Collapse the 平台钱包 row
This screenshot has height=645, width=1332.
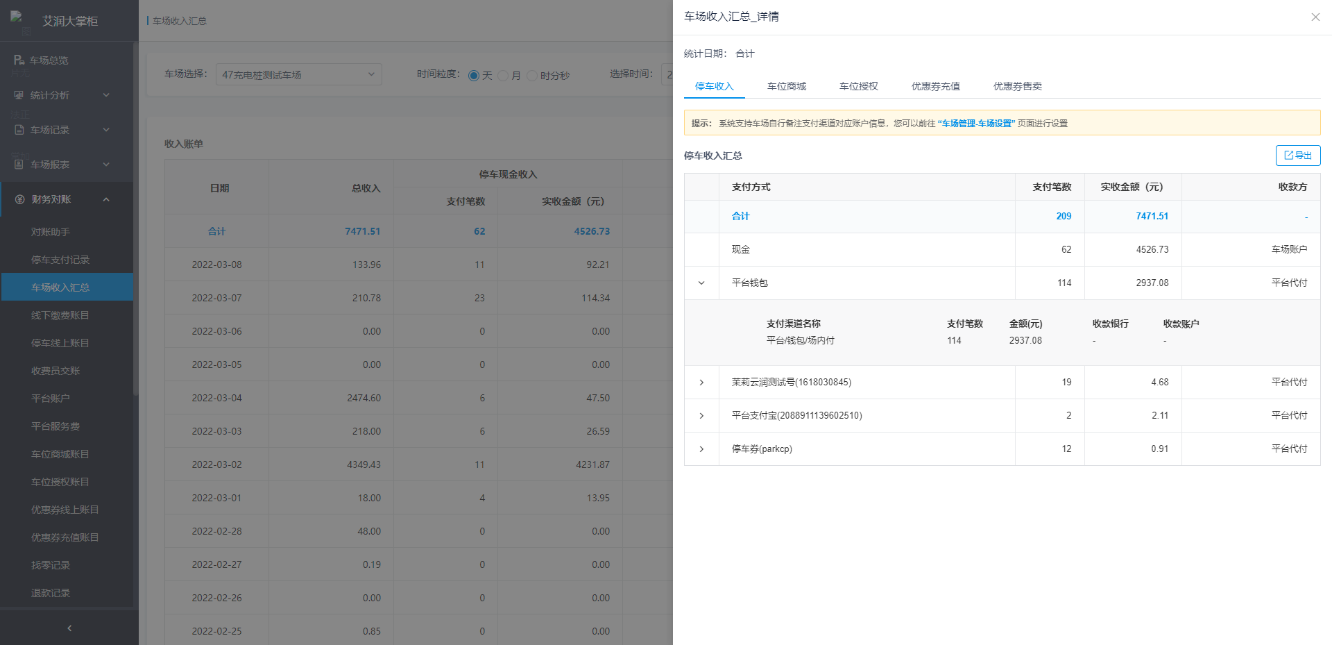pos(701,283)
